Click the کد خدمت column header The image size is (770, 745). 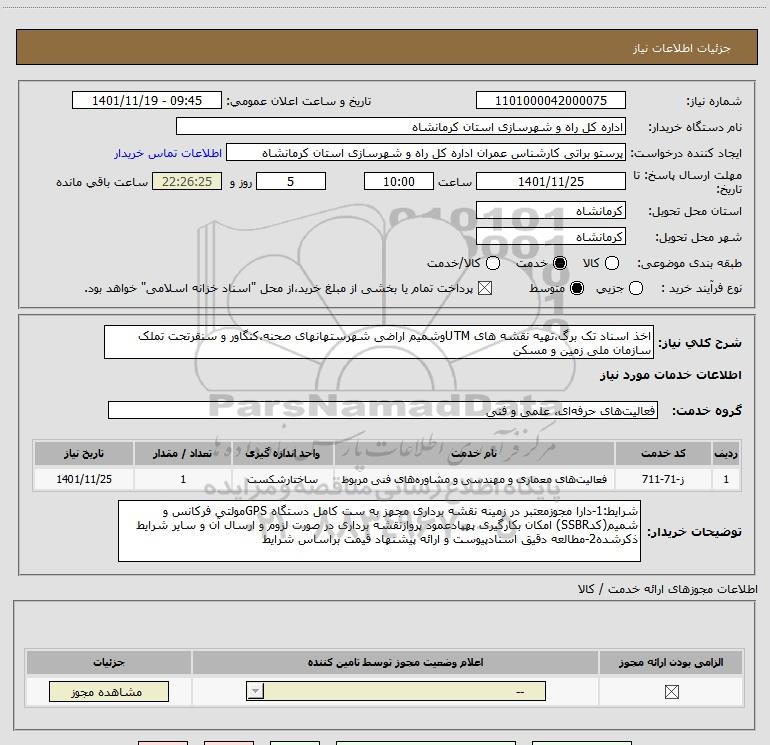point(663,453)
